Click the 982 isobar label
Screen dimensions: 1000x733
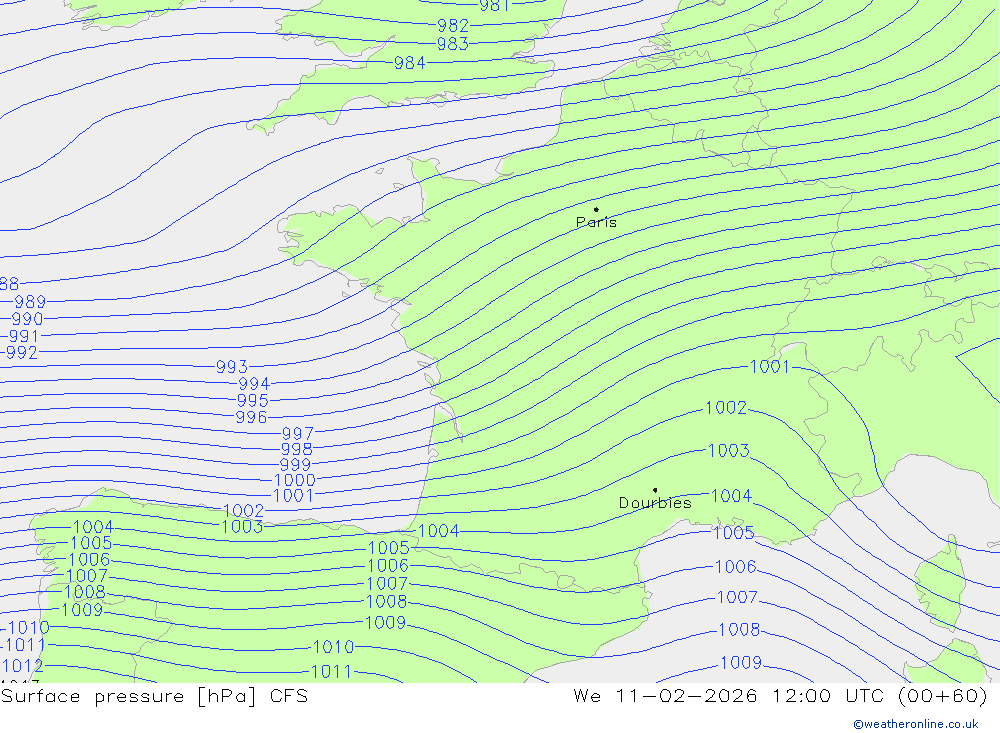(x=453, y=26)
